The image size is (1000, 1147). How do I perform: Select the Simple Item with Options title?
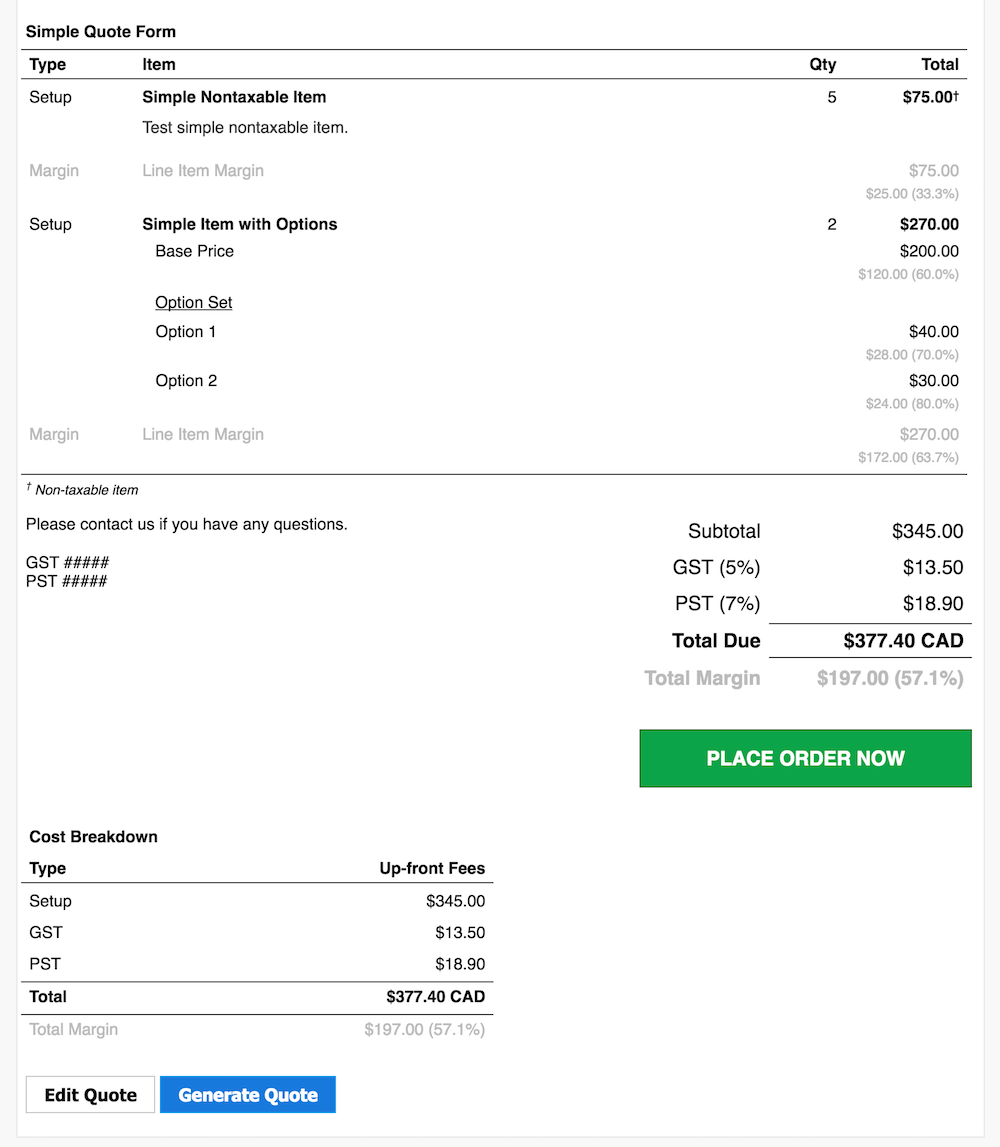[240, 224]
